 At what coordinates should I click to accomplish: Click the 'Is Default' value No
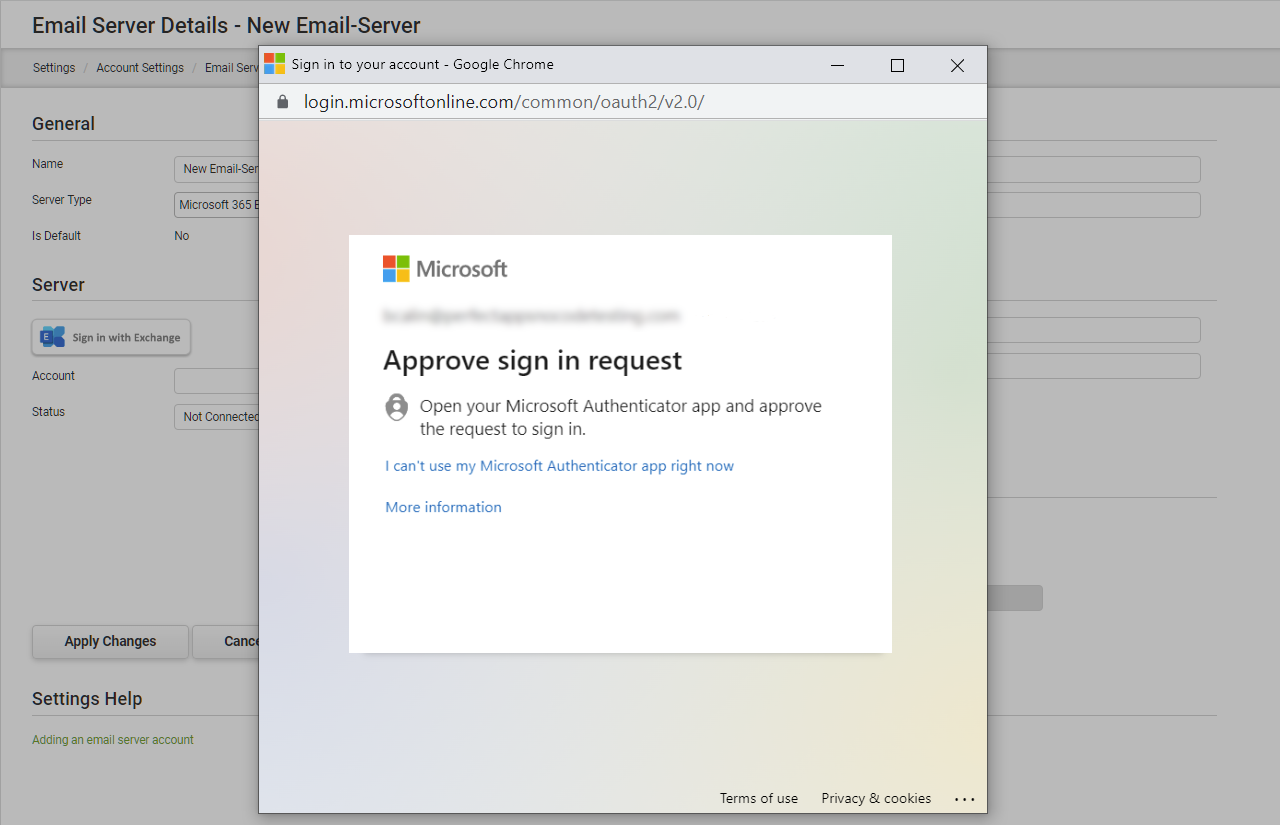182,236
